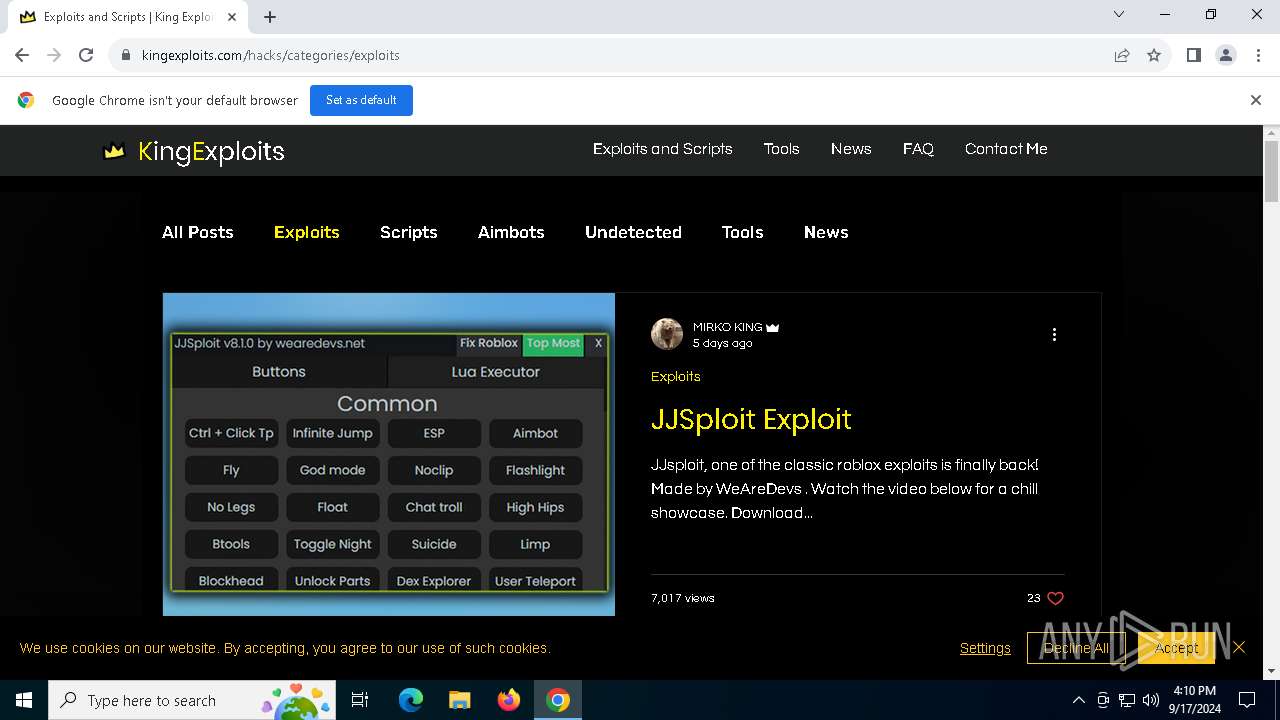Open the Windows Start menu
The image size is (1280, 720).
24,700
